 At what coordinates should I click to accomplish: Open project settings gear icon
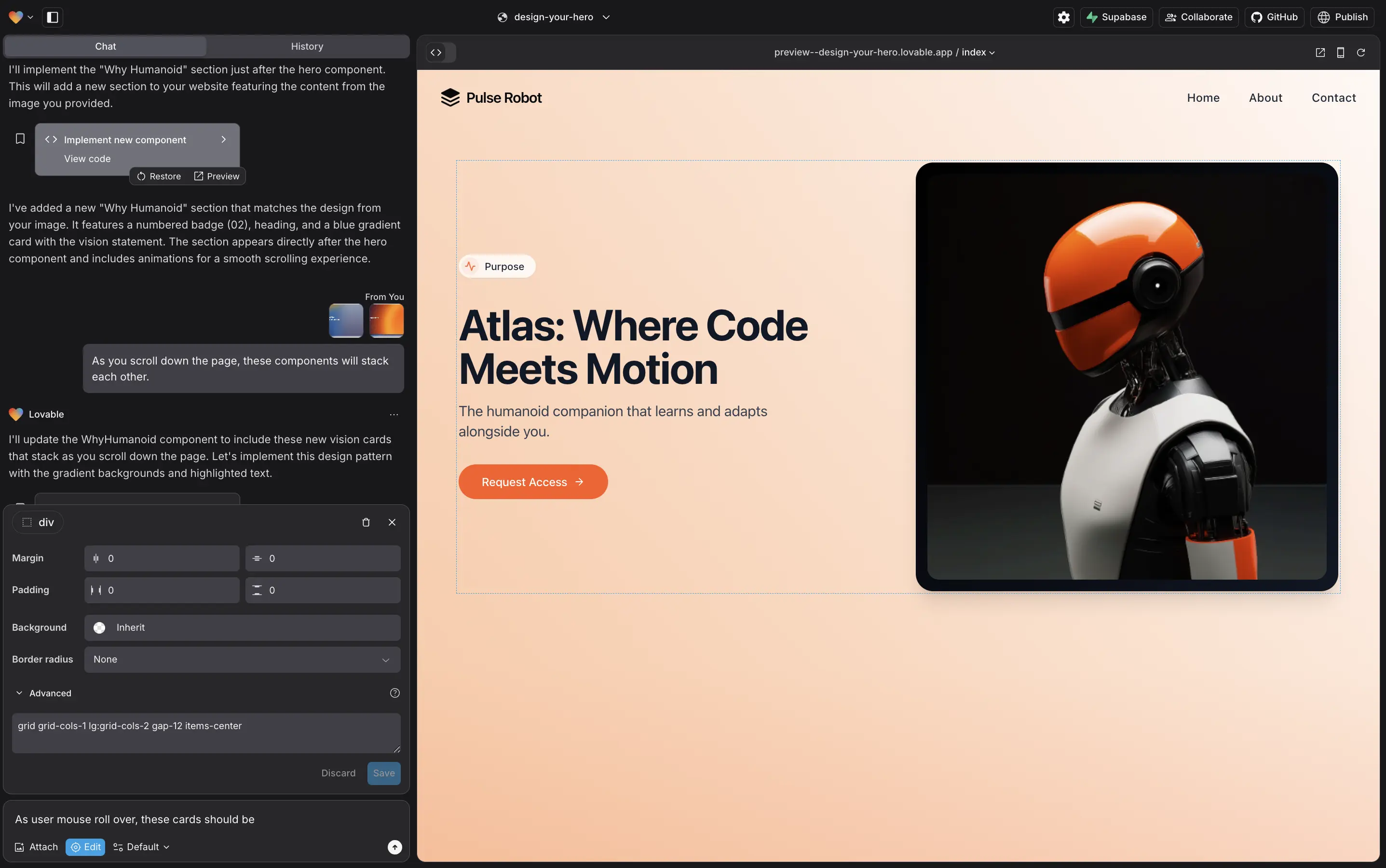click(1063, 17)
